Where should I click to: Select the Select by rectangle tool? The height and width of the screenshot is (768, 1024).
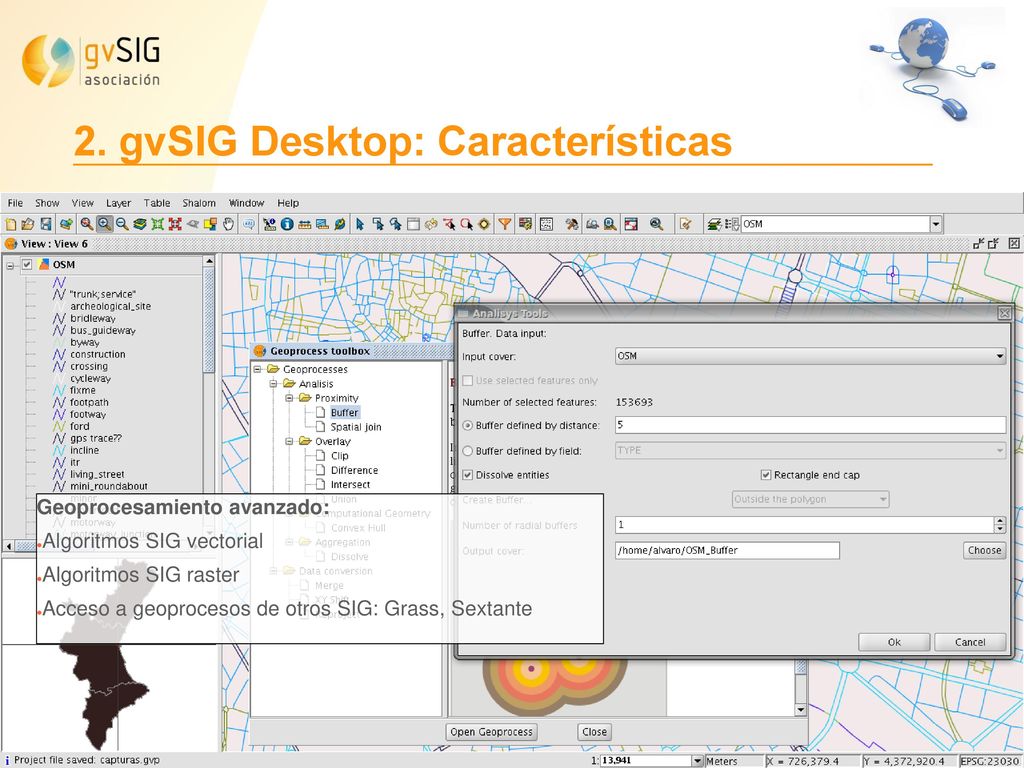[x=377, y=224]
